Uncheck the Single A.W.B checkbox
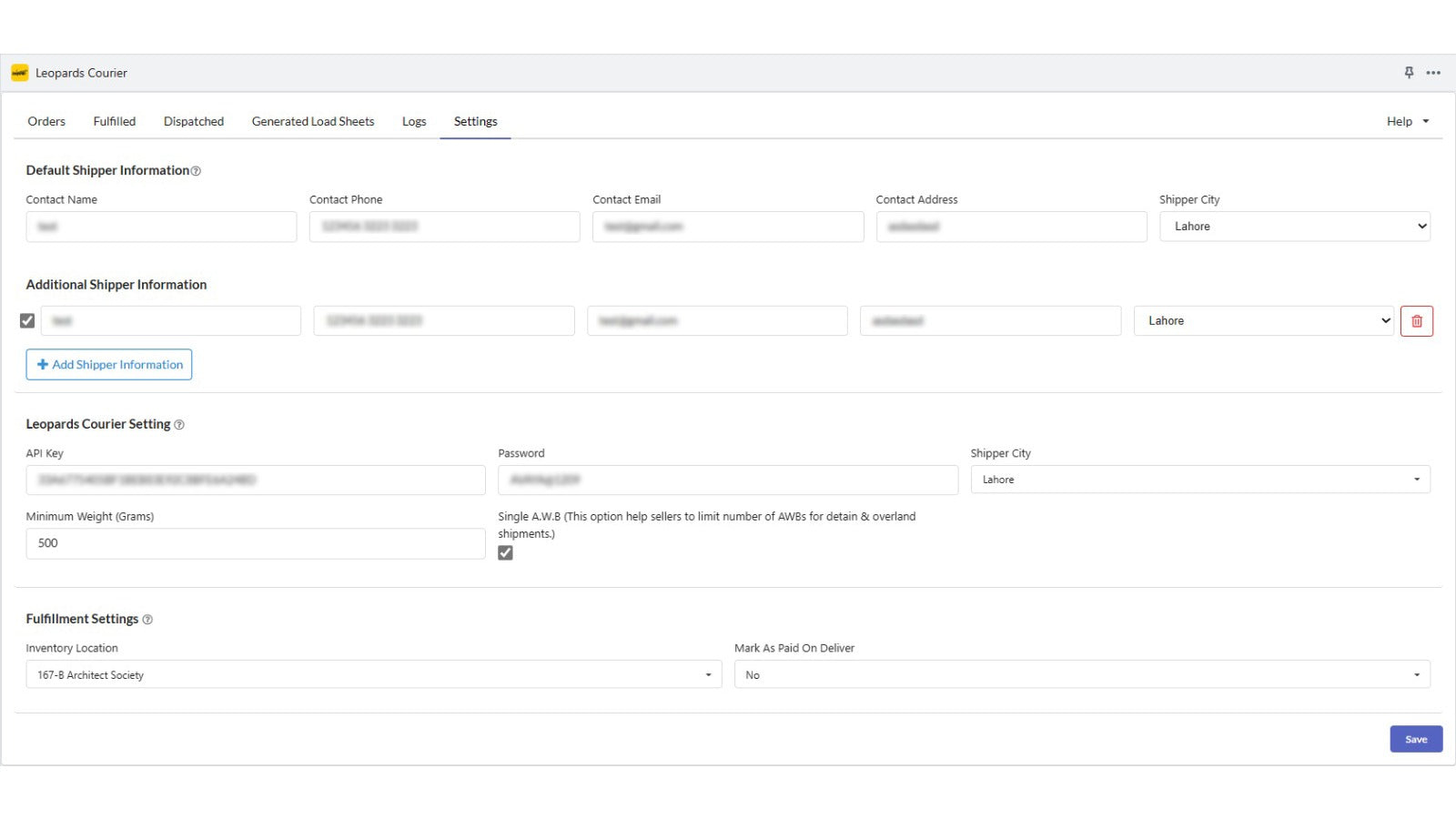 click(x=505, y=553)
